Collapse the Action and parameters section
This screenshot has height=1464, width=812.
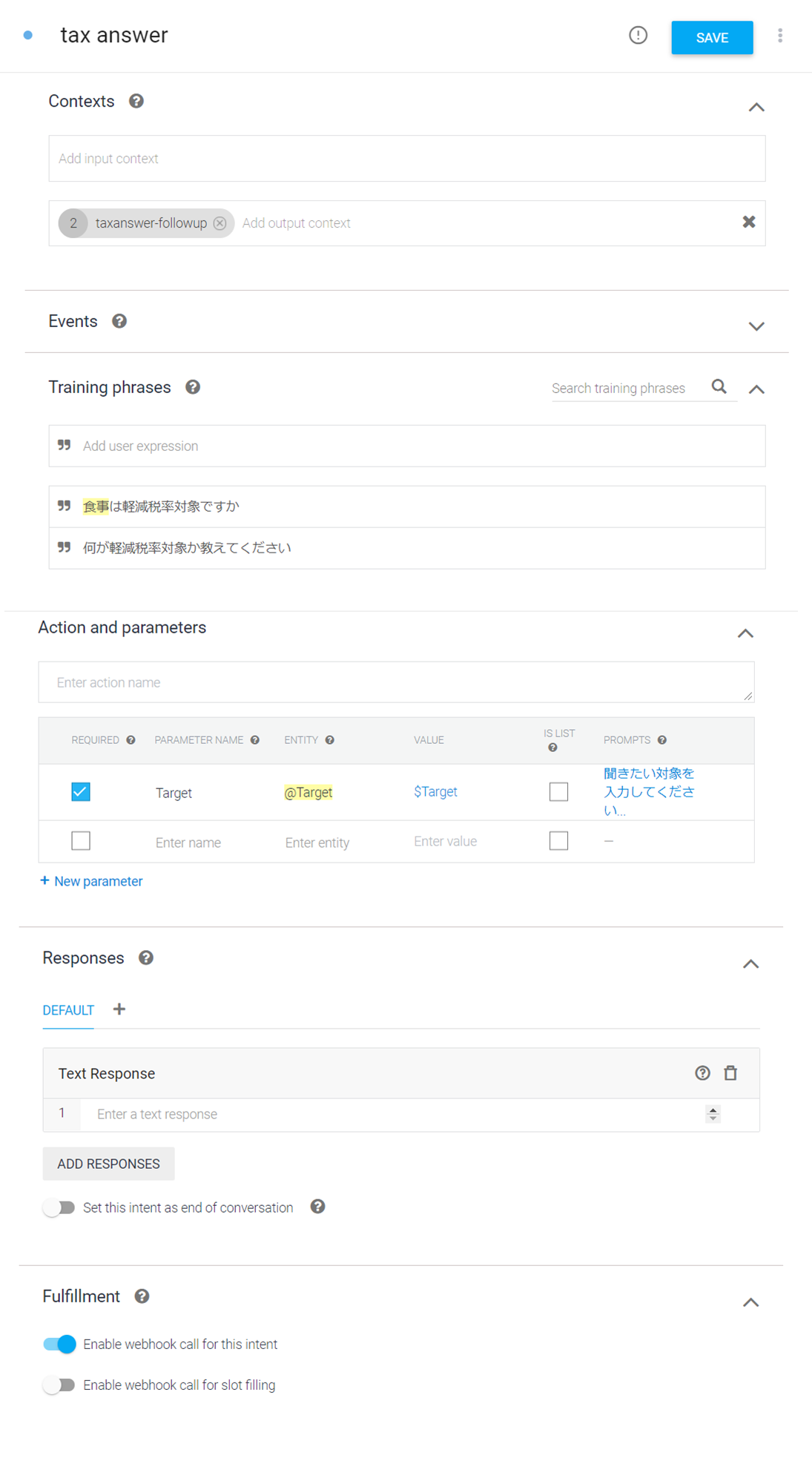coord(745,633)
